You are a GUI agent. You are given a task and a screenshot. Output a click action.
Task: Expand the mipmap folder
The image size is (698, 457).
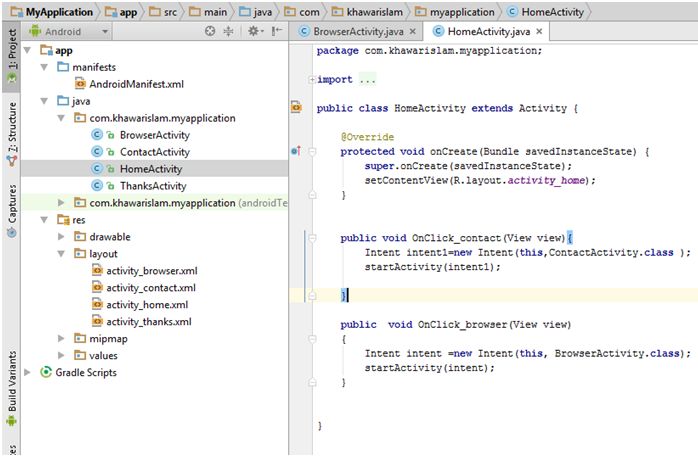[x=62, y=339]
